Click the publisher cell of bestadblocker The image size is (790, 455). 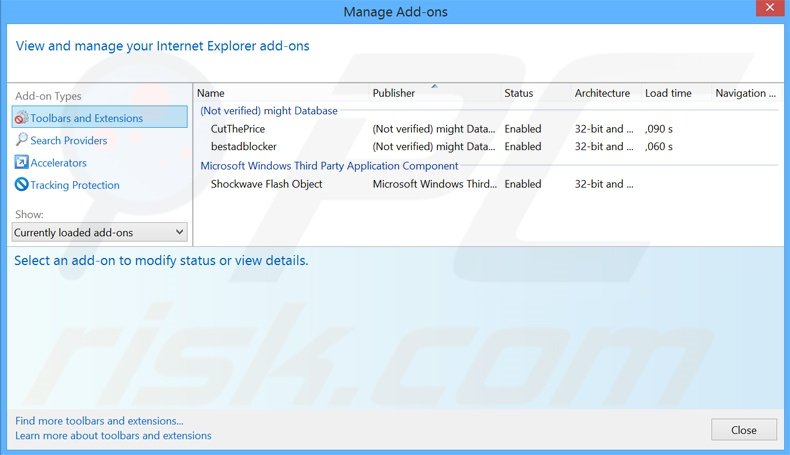click(434, 147)
